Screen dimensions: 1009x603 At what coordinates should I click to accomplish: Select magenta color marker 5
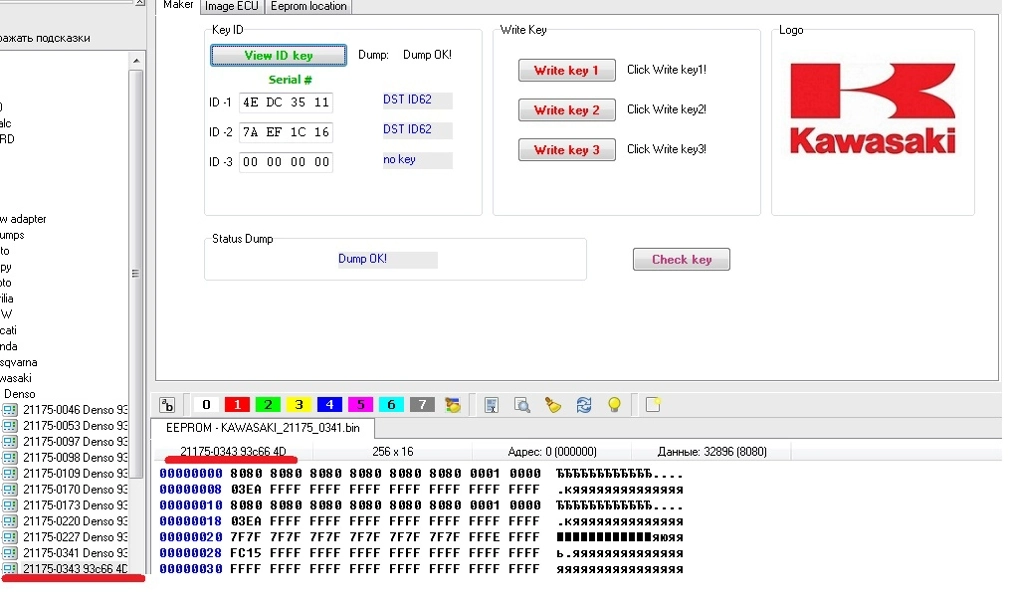click(x=360, y=405)
